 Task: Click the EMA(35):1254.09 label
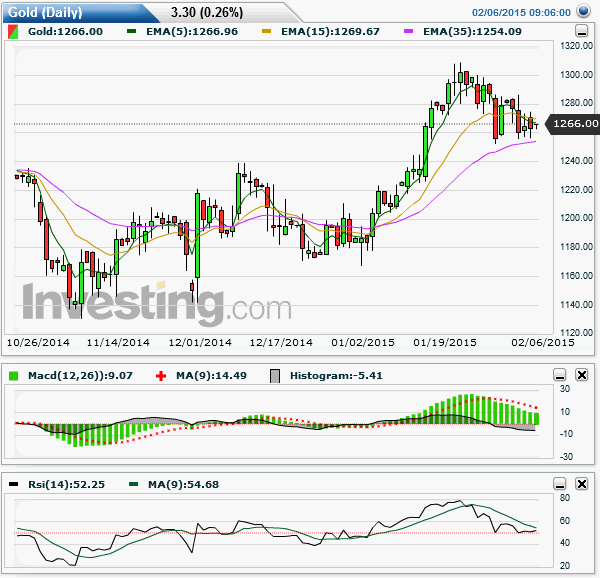[x=472, y=31]
